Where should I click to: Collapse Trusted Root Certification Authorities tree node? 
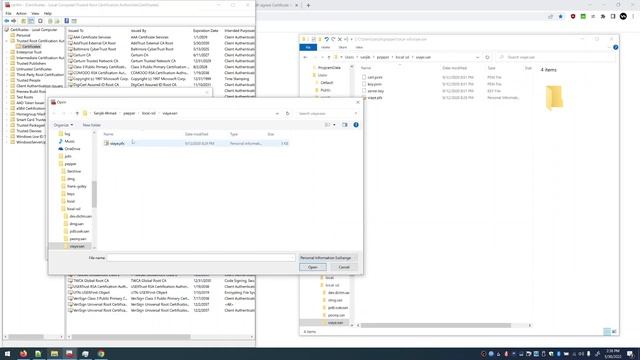coord(7,41)
